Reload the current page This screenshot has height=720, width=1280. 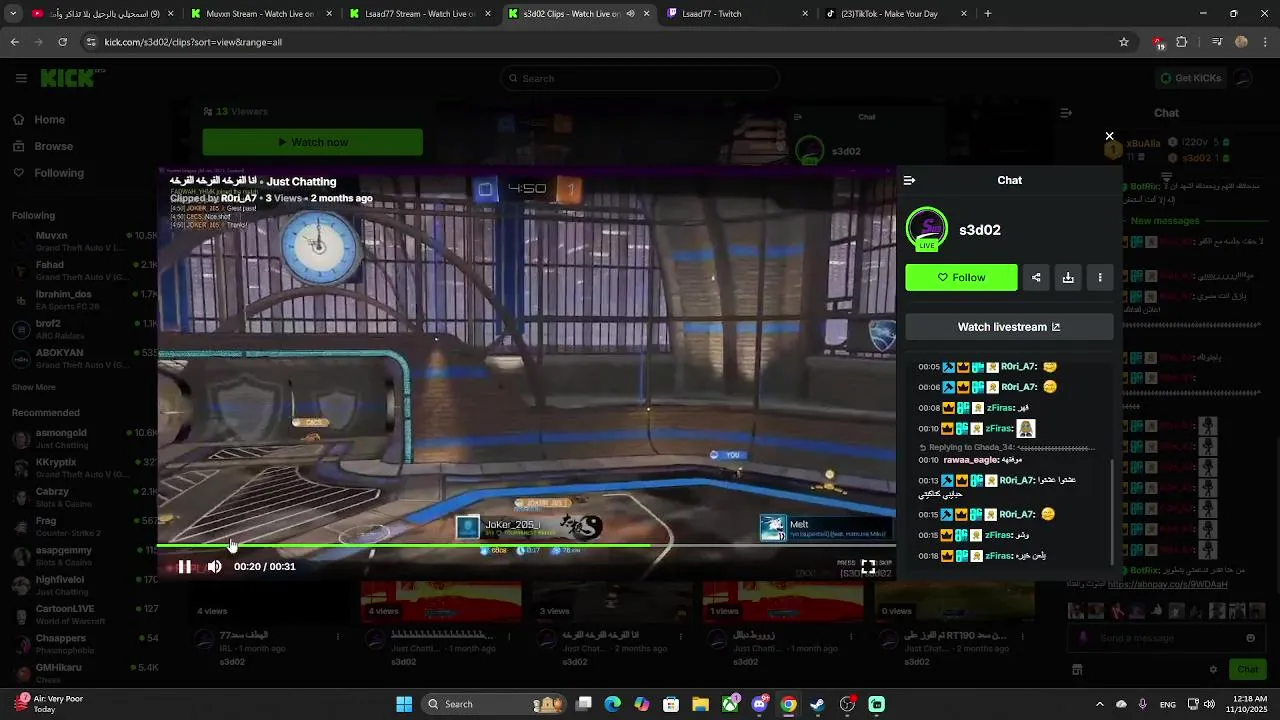[x=62, y=42]
